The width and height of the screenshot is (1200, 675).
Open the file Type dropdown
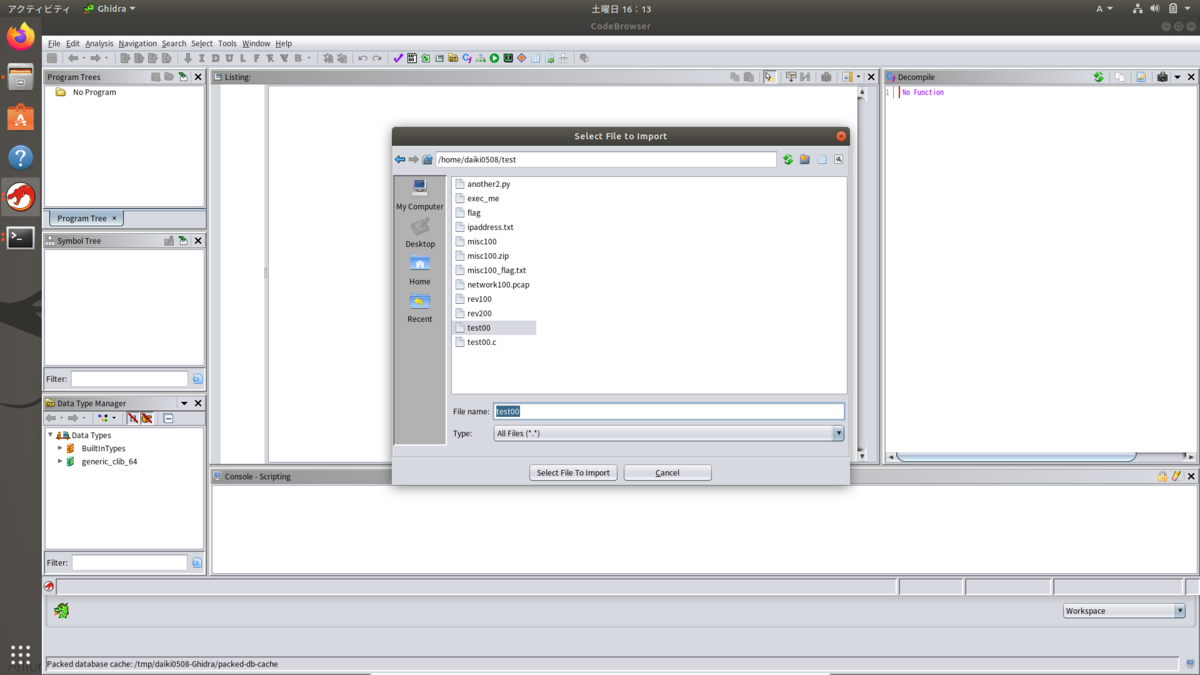(x=668, y=433)
